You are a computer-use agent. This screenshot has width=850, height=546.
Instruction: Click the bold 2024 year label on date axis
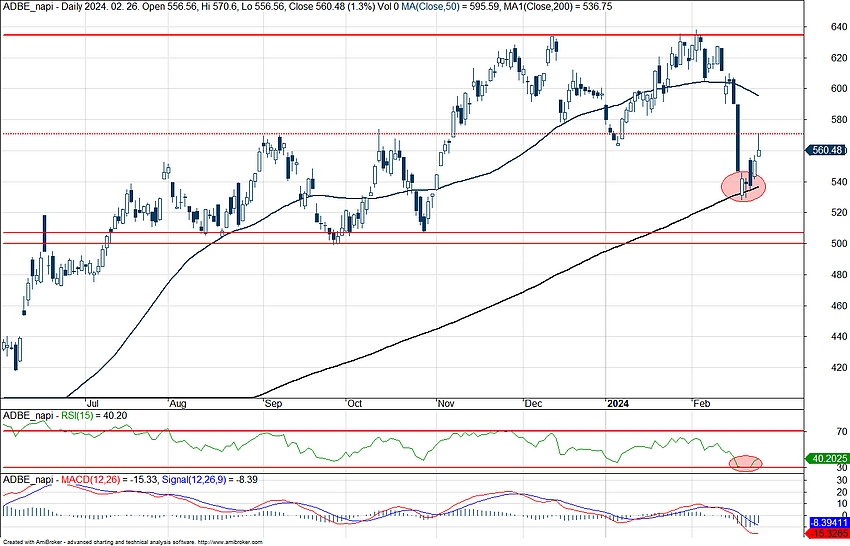[x=618, y=404]
